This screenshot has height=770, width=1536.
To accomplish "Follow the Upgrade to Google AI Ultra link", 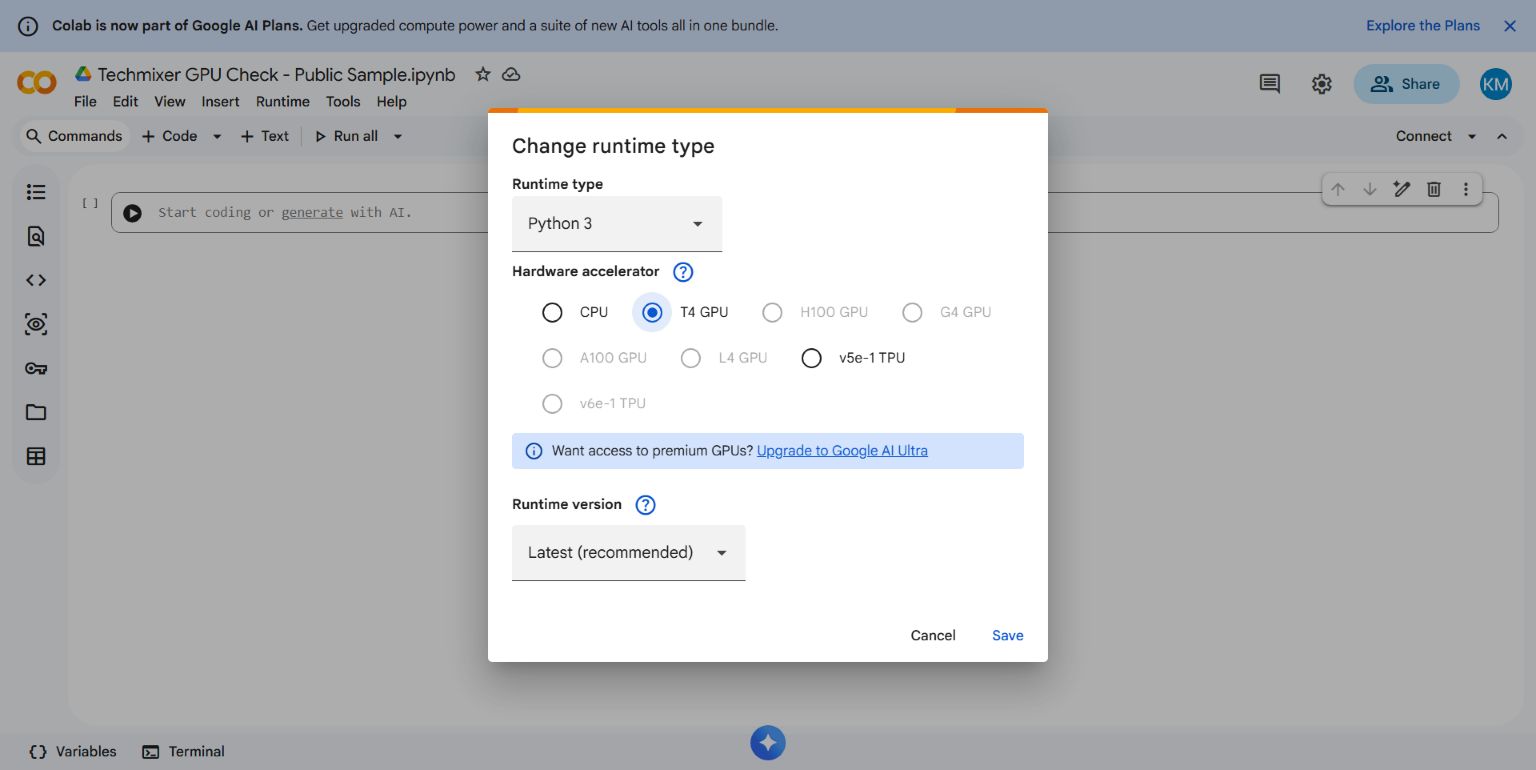I will (x=842, y=451).
